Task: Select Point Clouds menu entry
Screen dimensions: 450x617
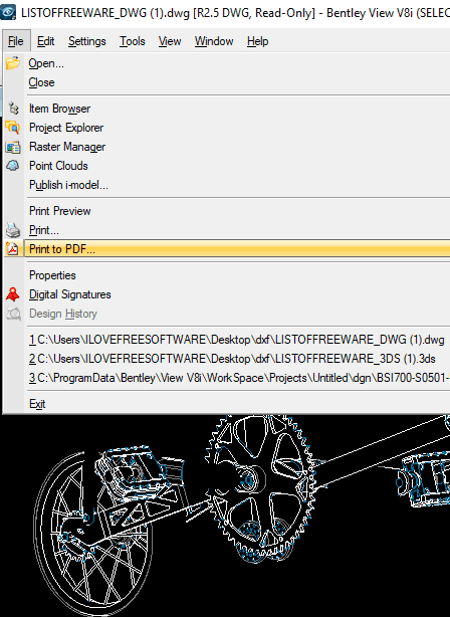Action: (227, 166)
